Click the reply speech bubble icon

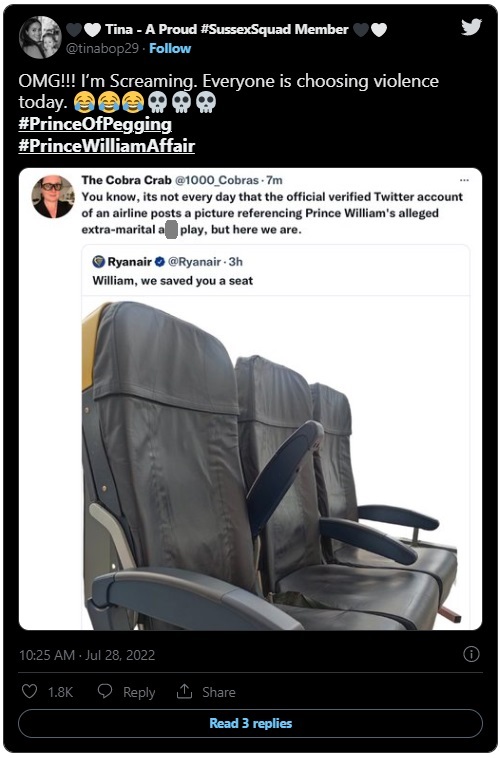(x=105, y=691)
